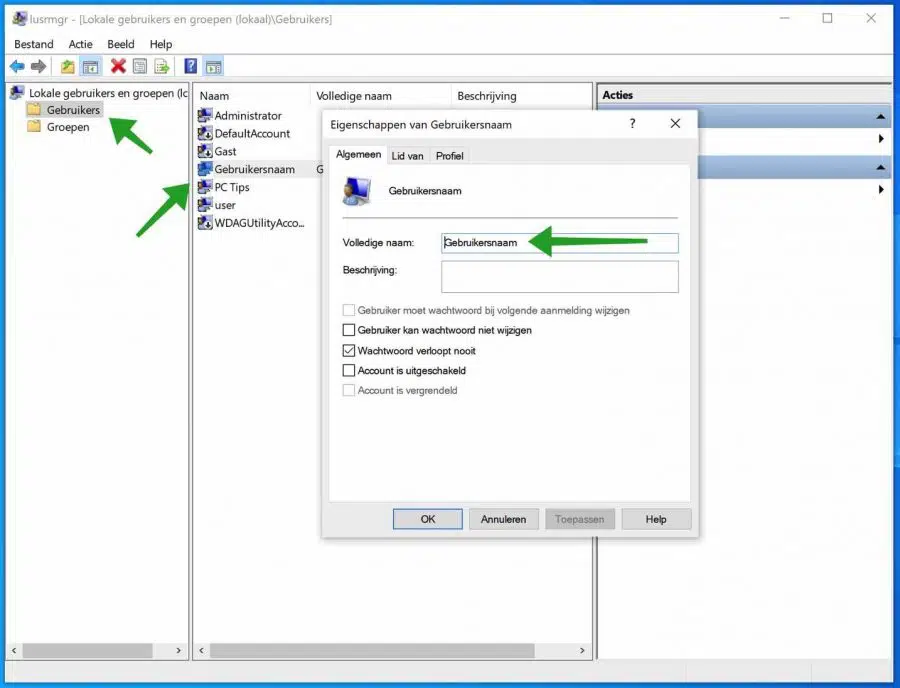Uncheck 'Wachtwoord verloopt nooit'
Screen dimensions: 900x688
click(x=348, y=351)
